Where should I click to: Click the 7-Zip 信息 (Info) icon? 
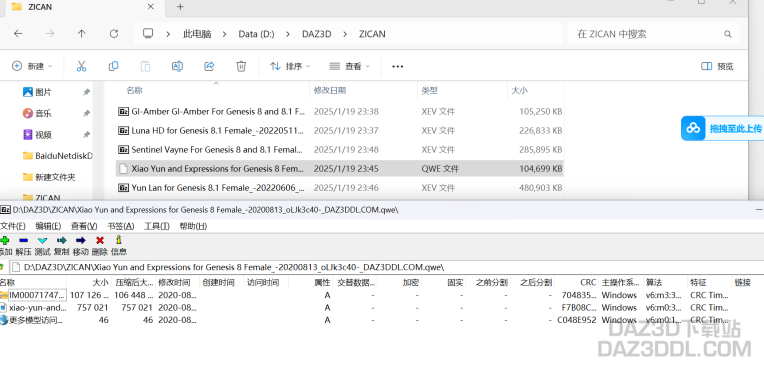[118, 240]
